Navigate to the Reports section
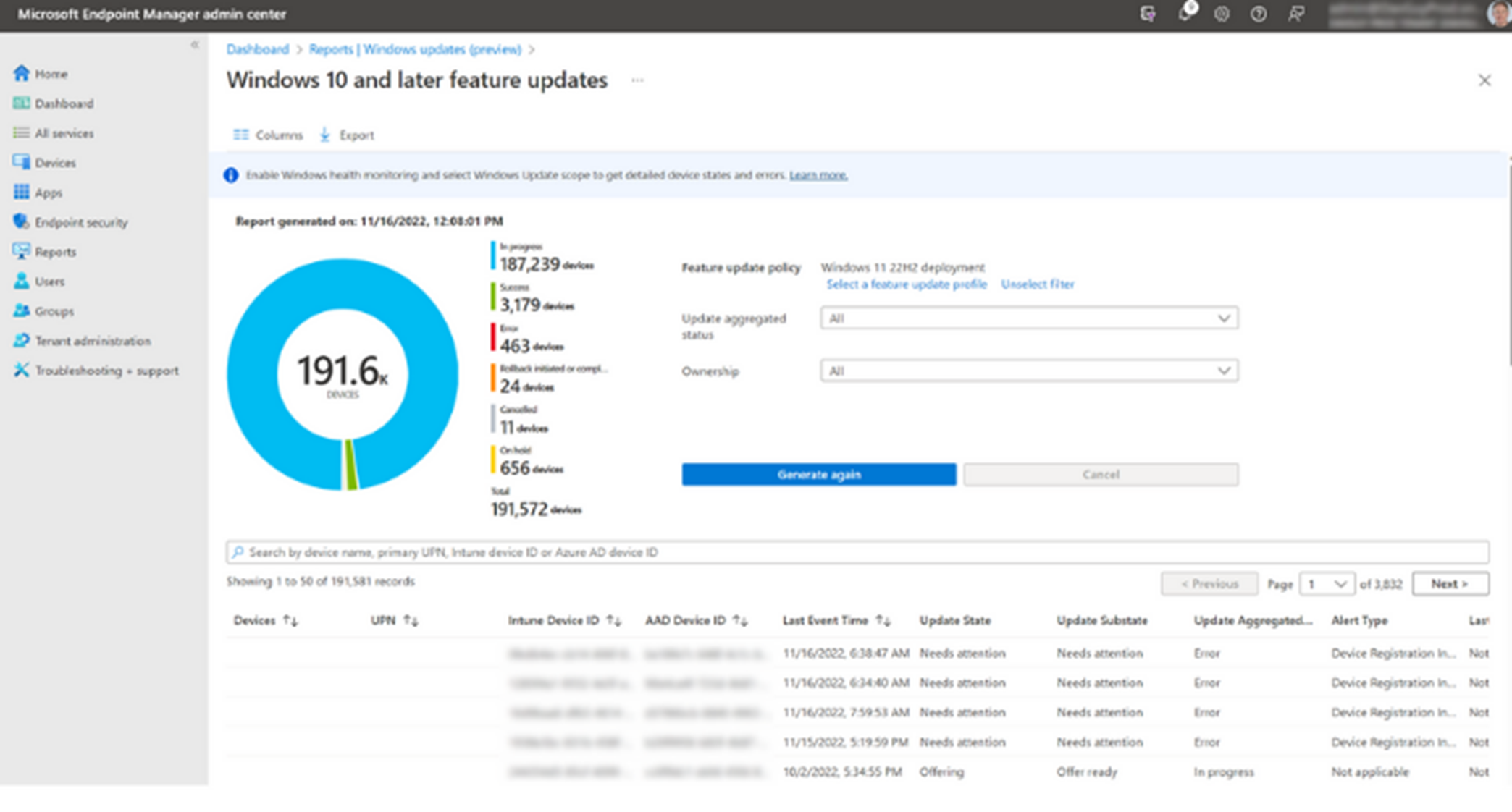Screen dimensions: 1512x812 tap(55, 251)
